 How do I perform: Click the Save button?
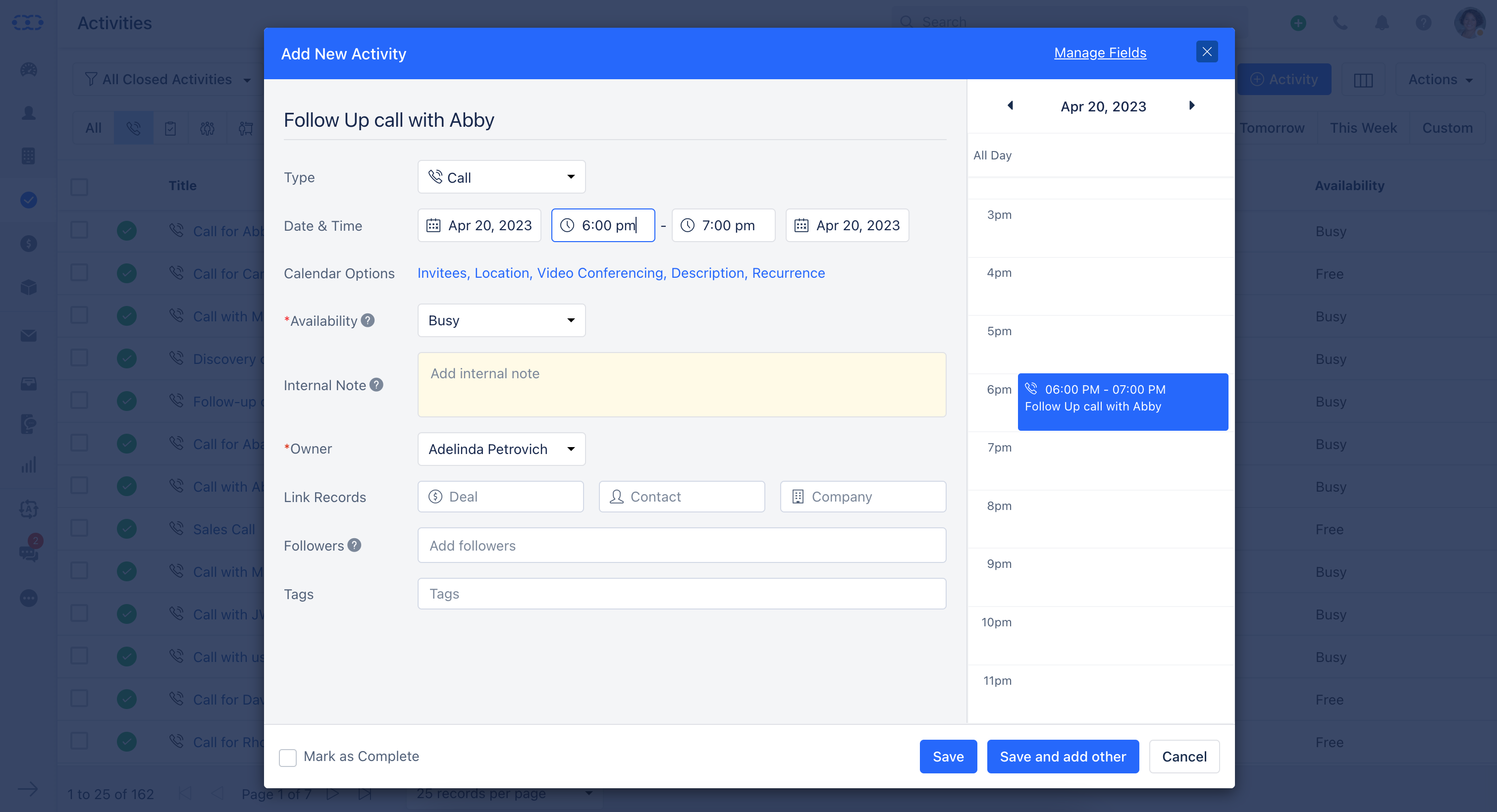[x=948, y=757]
